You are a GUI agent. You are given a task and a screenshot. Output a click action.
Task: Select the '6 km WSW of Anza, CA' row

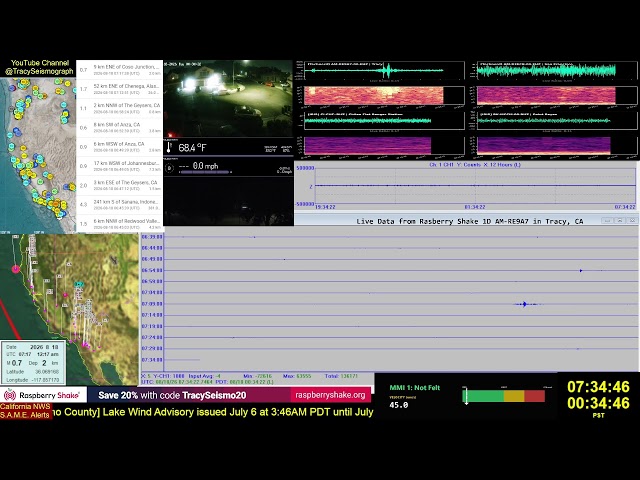click(120, 147)
